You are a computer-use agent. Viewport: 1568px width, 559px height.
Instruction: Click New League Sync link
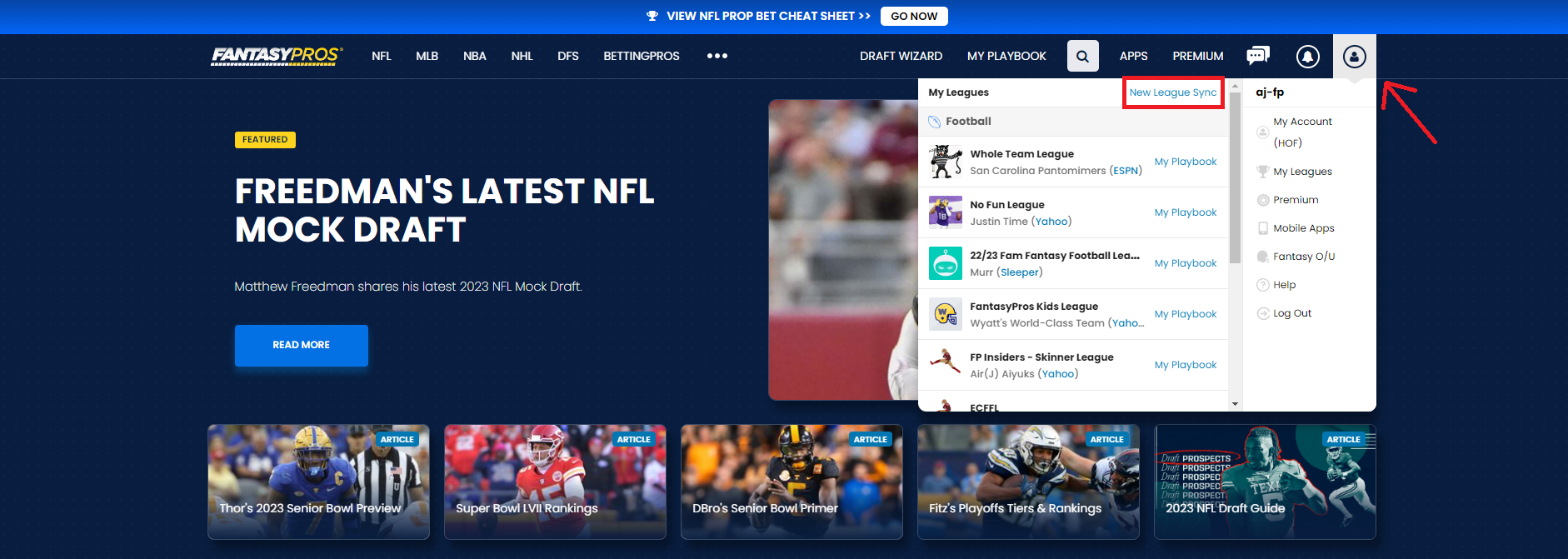[1173, 92]
